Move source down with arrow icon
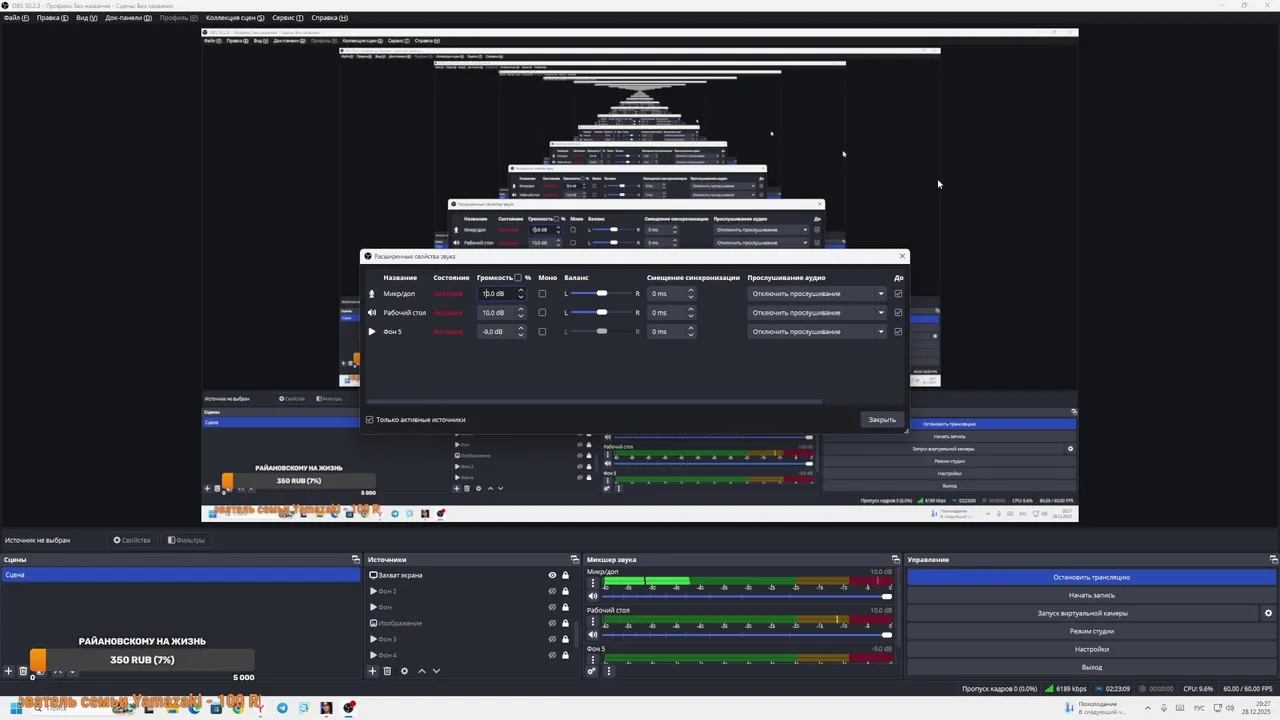The height and width of the screenshot is (720, 1280). (x=436, y=671)
